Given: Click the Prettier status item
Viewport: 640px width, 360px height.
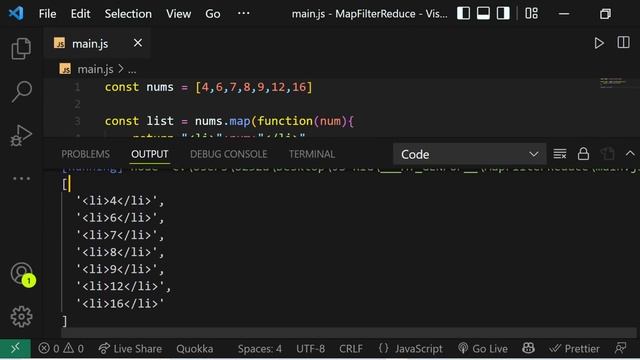Looking at the screenshot, I should [x=574, y=349].
